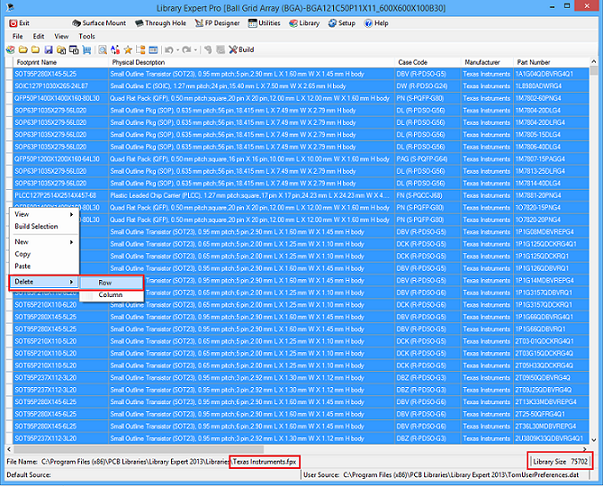Sort by the Manufacturer column header
The width and height of the screenshot is (603, 486).
pyautogui.click(x=481, y=61)
